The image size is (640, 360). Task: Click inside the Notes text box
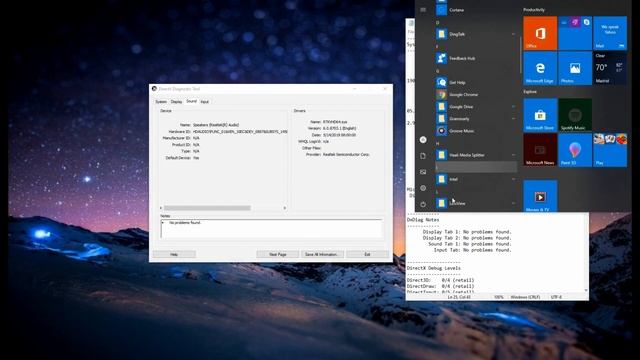click(271, 229)
